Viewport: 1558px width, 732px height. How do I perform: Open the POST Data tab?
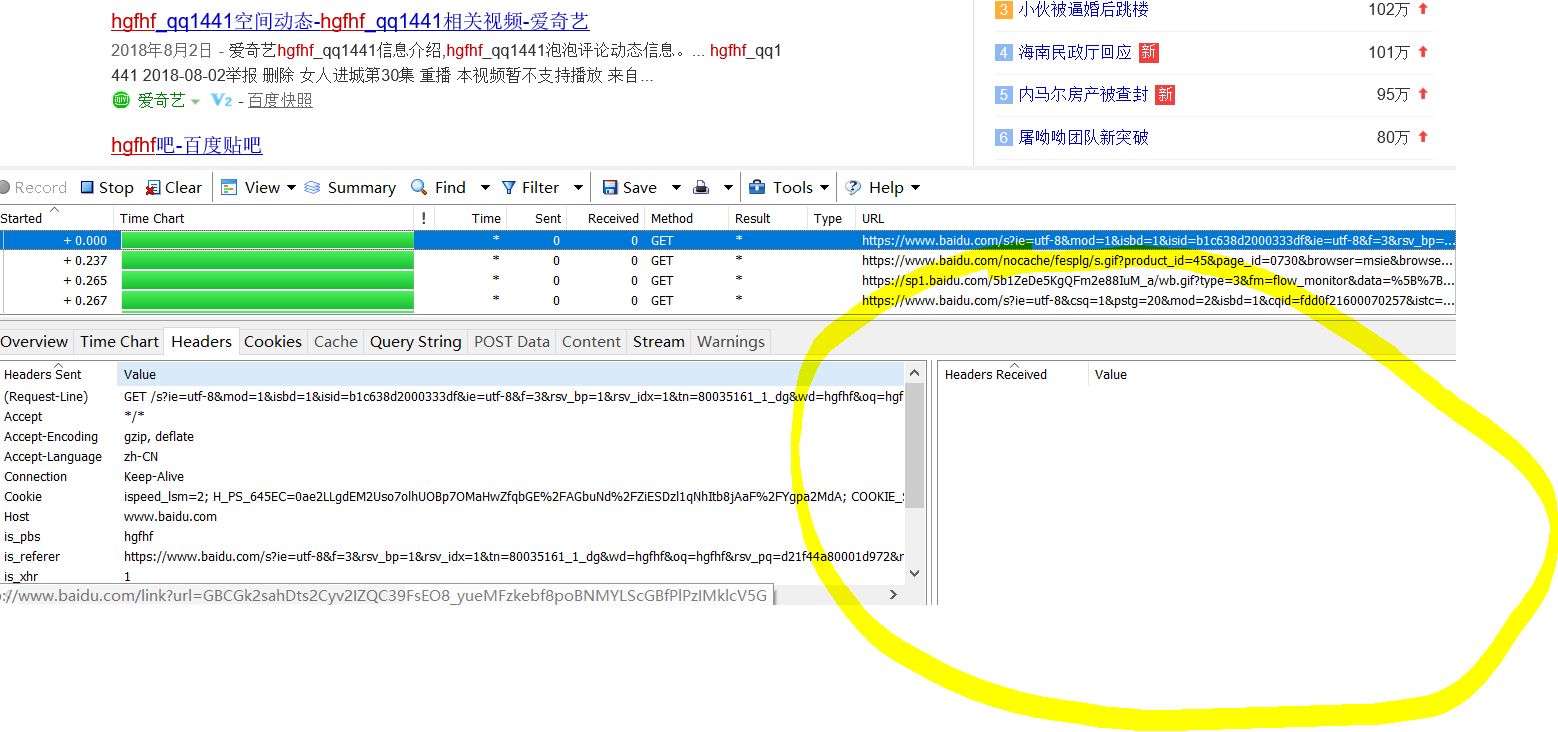511,341
